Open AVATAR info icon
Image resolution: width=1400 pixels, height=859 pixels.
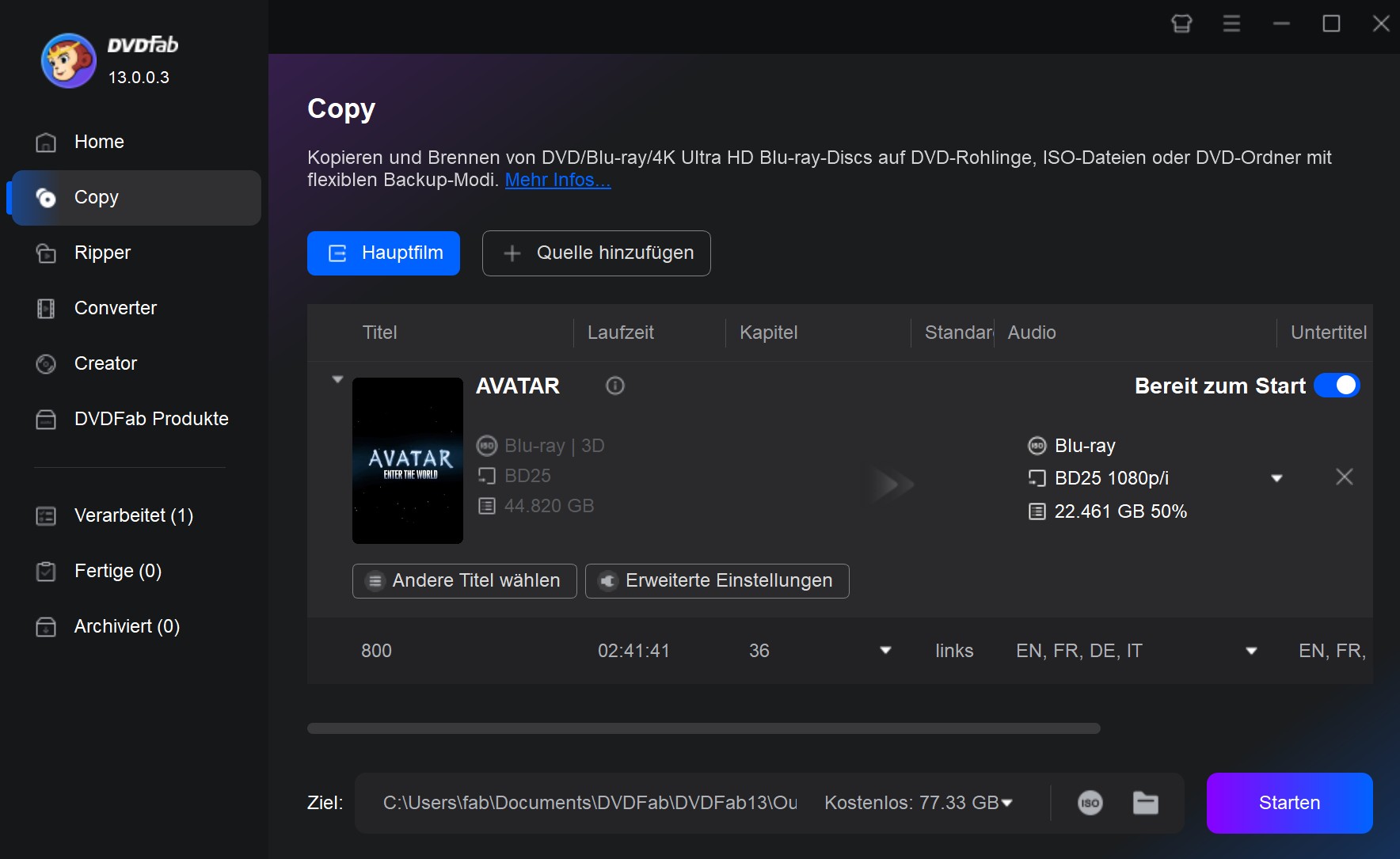click(x=615, y=386)
